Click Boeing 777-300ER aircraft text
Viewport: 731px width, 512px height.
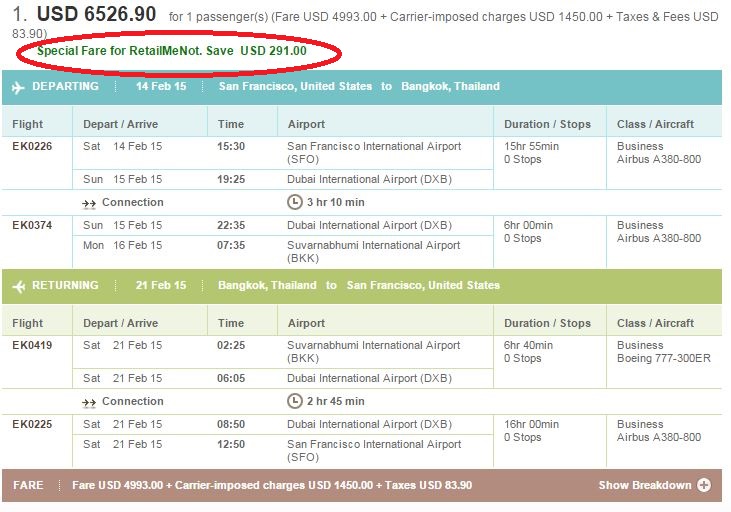(x=664, y=358)
